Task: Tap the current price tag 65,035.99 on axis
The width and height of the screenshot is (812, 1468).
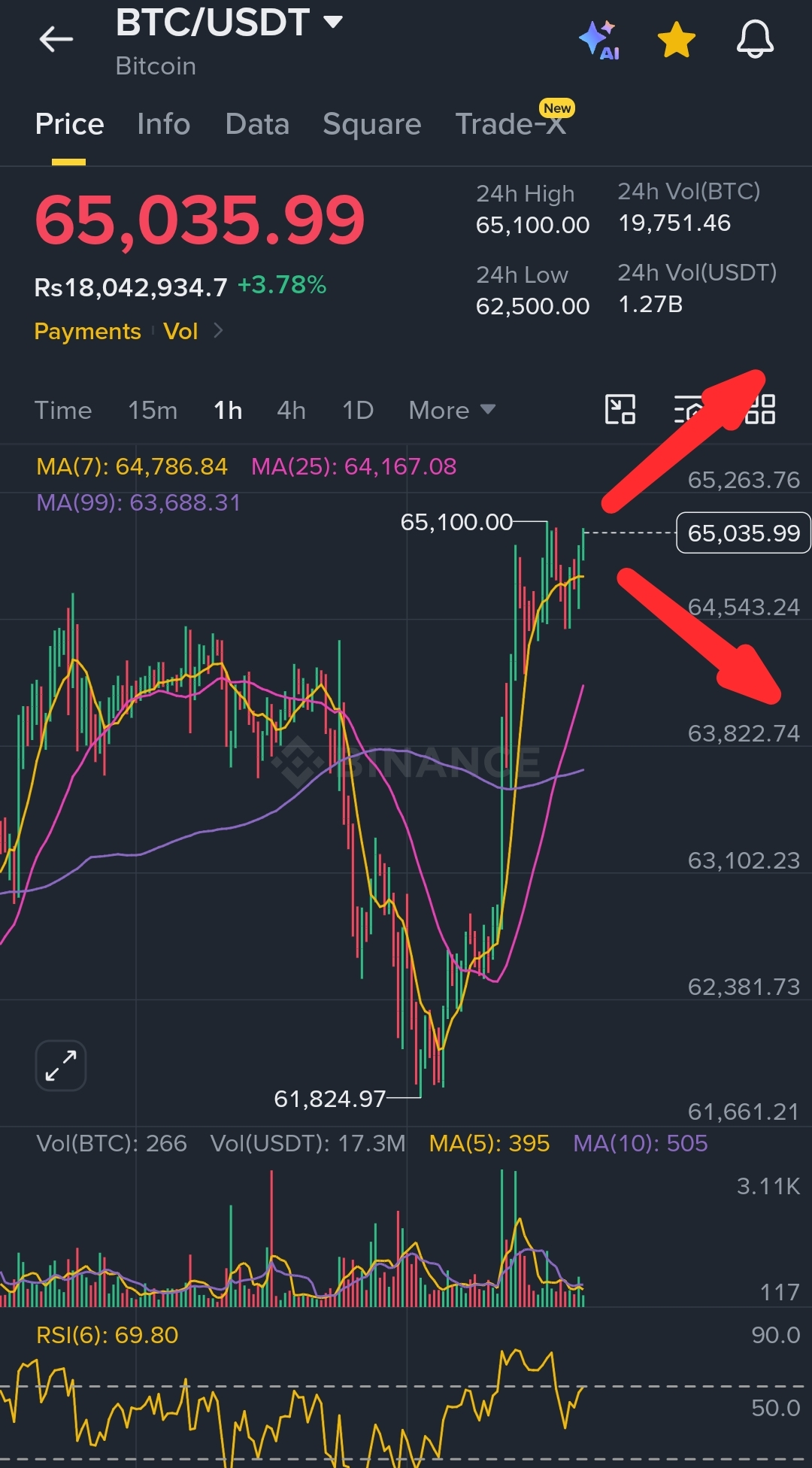Action: tap(744, 533)
